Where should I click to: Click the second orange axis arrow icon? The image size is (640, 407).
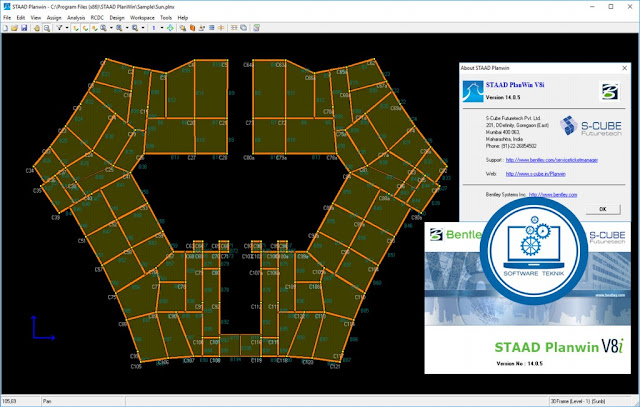(85, 28)
